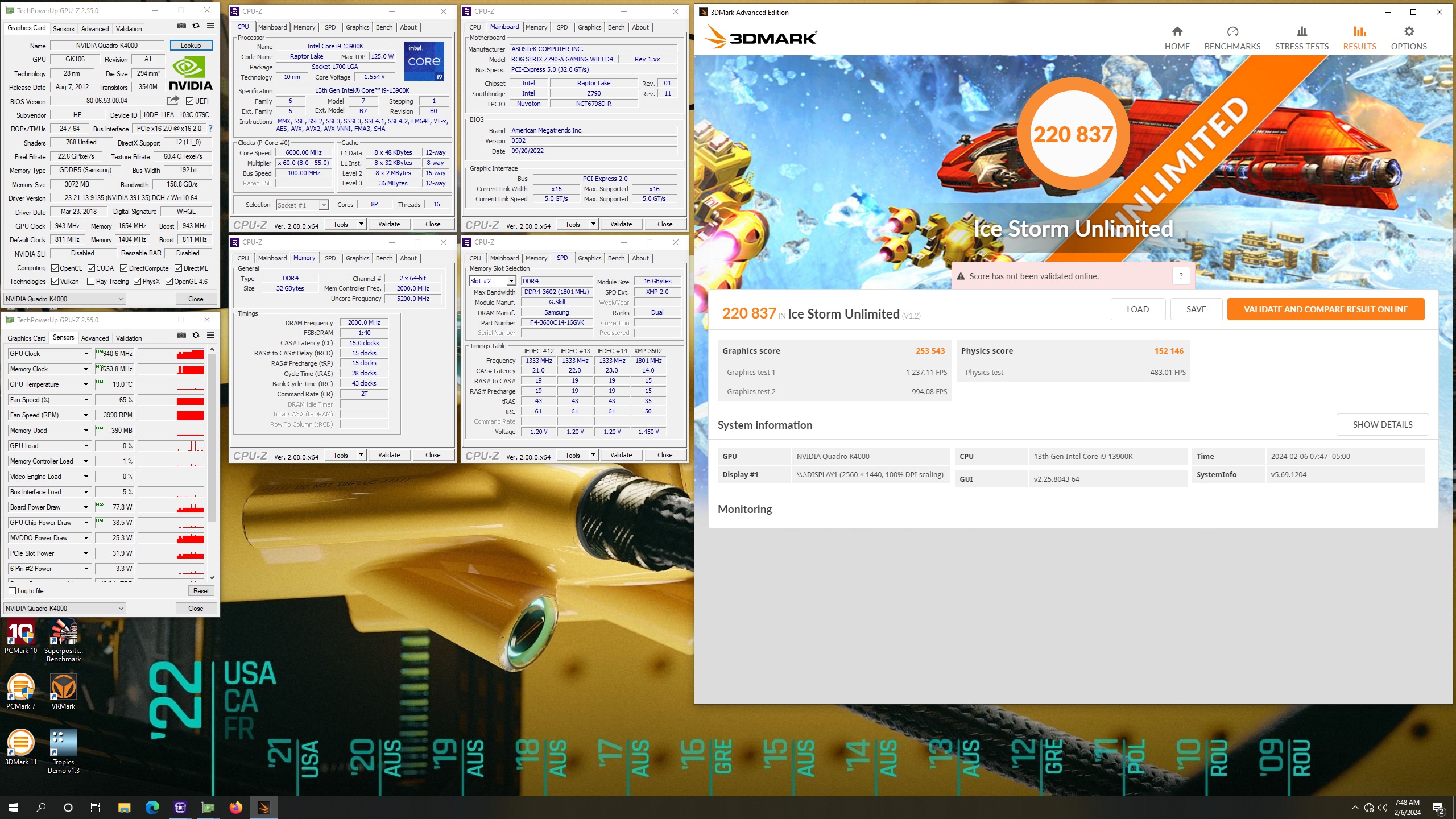Open Tropics Demo v1.3 desktop shortcut
Image resolution: width=1456 pixels, height=819 pixels.
click(x=64, y=751)
